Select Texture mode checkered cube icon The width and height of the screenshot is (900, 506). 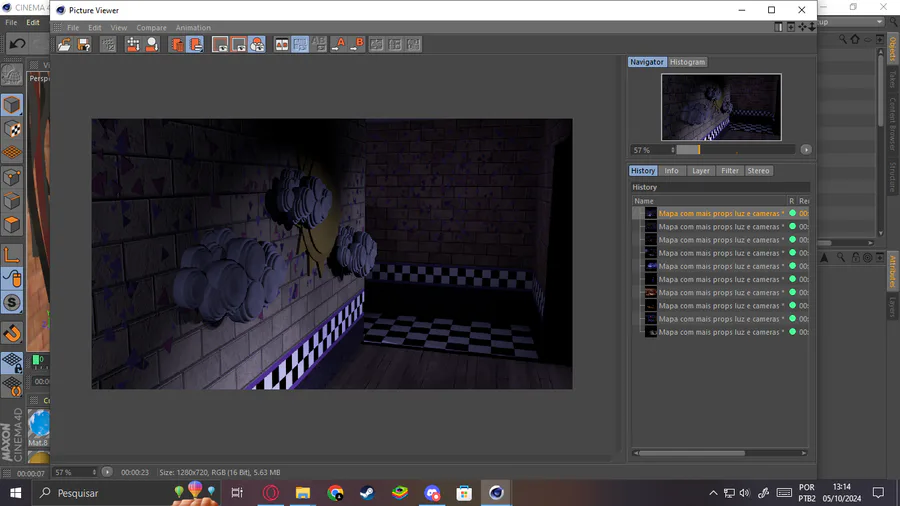pyautogui.click(x=11, y=129)
